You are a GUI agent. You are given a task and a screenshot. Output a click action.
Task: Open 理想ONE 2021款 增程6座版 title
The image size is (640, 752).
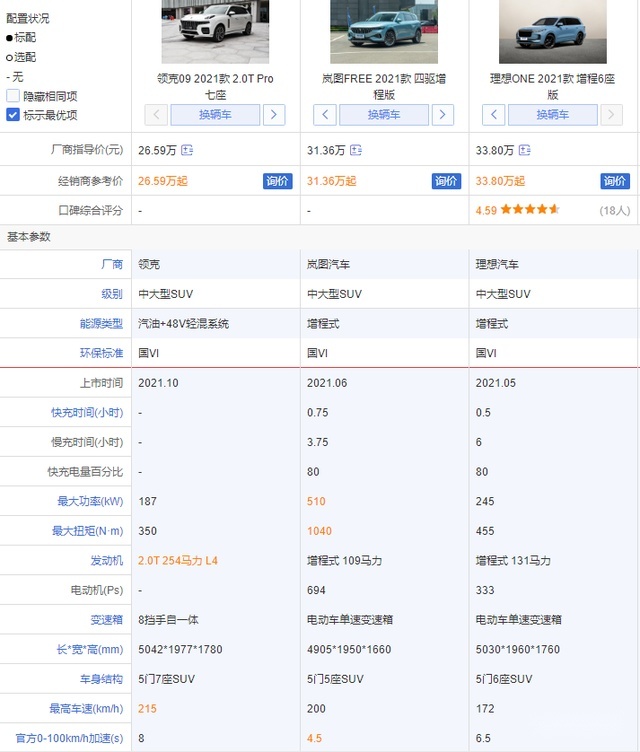(x=553, y=86)
